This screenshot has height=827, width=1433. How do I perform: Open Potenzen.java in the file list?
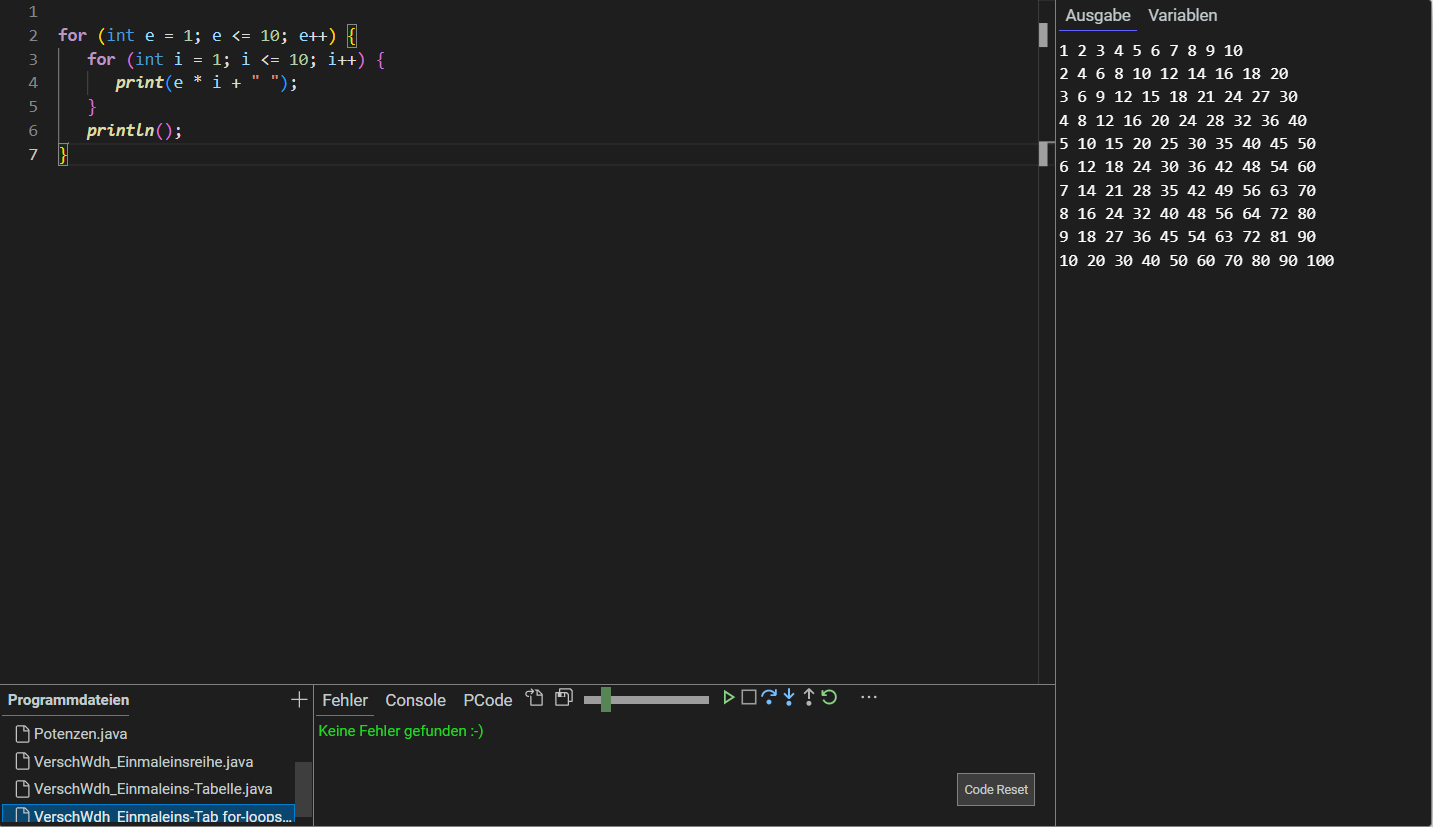(80, 734)
